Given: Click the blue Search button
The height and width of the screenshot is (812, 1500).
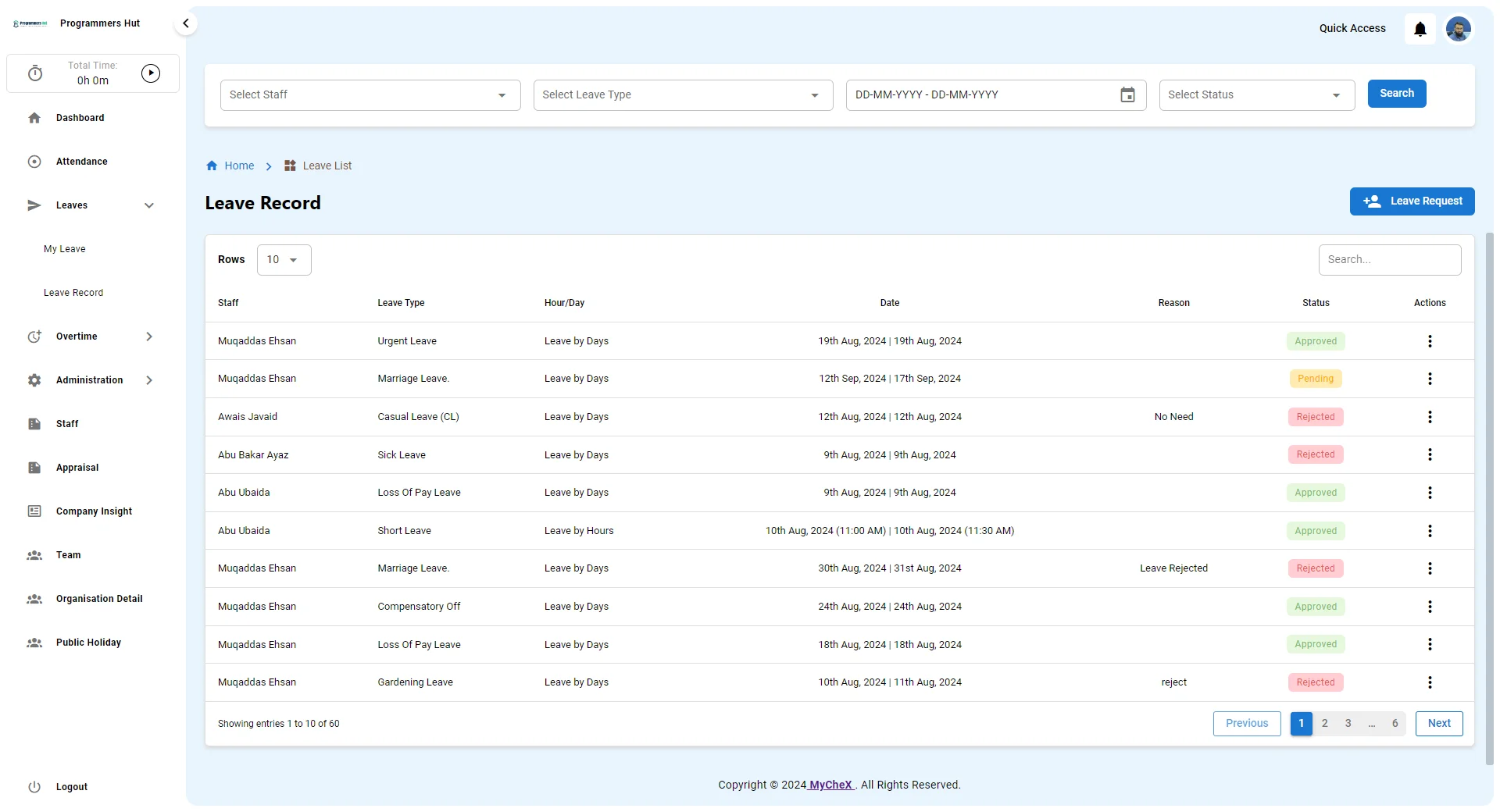Looking at the screenshot, I should click(1396, 94).
